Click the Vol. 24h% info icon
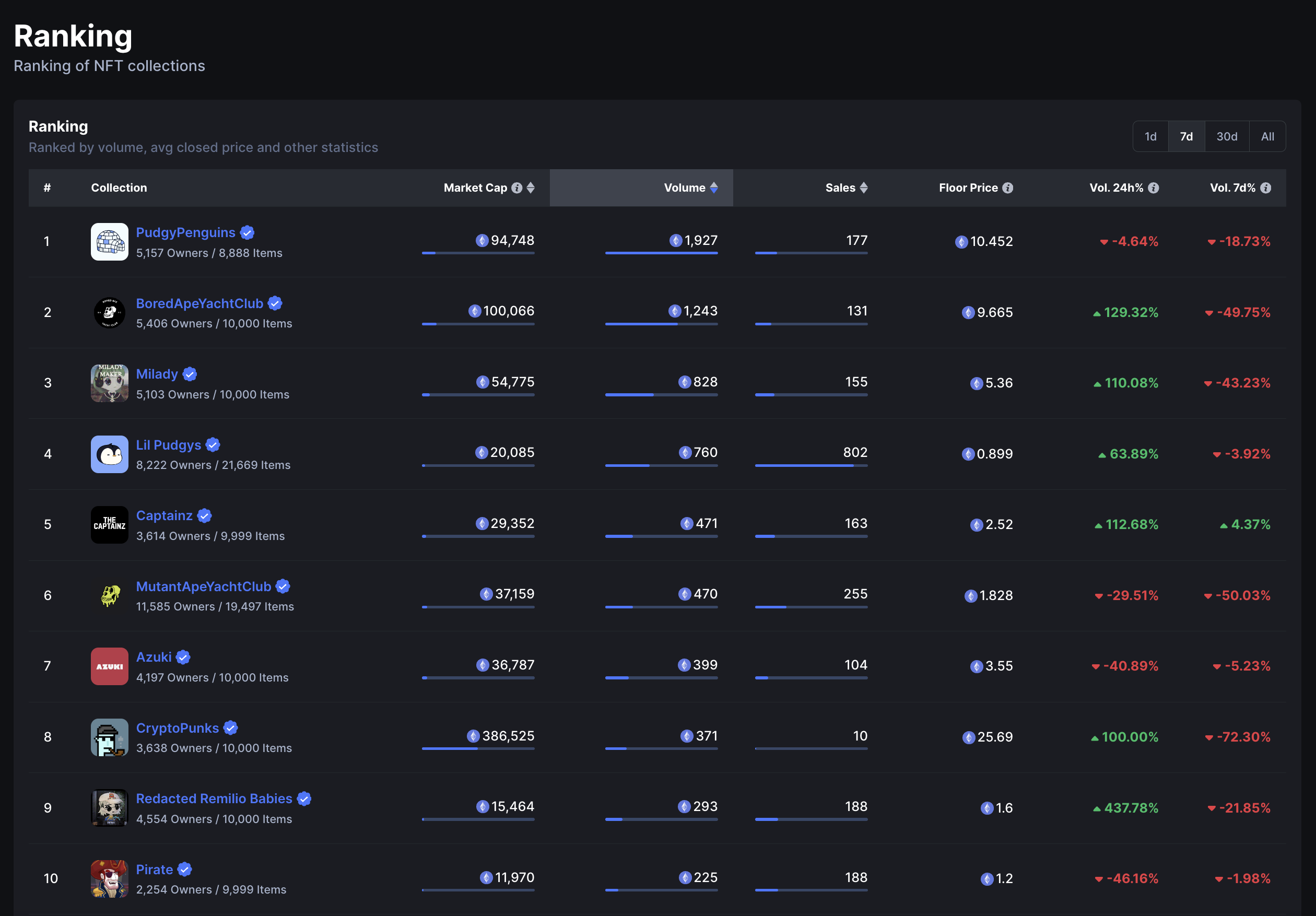Image resolution: width=1316 pixels, height=916 pixels. point(1154,188)
